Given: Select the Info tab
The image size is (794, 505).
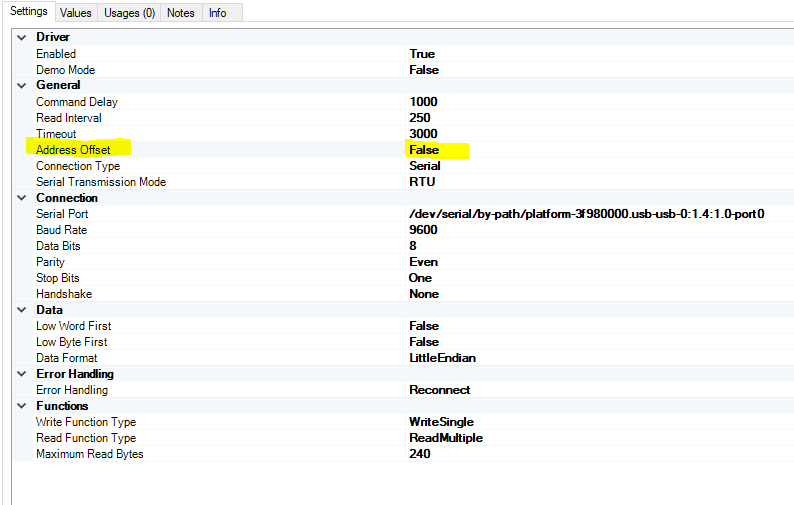Looking at the screenshot, I should (x=217, y=13).
